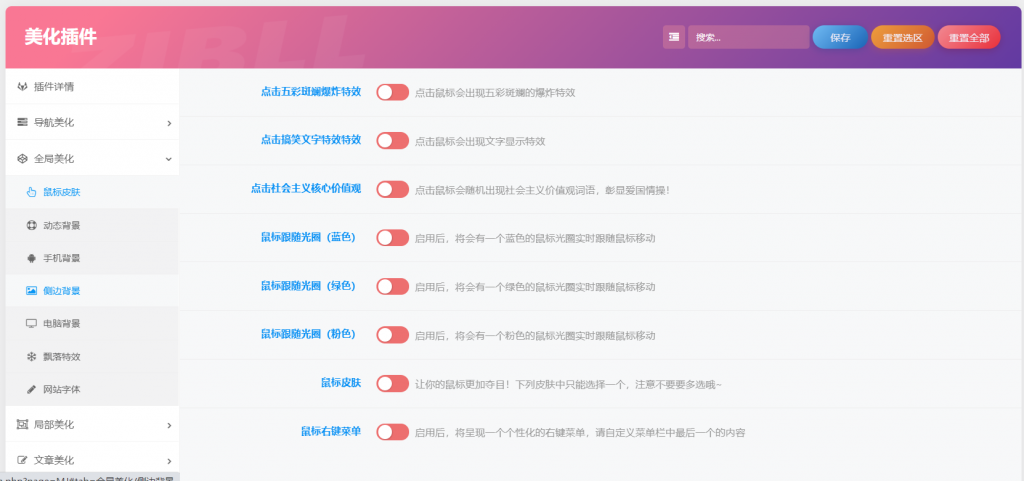Turn on the 鼠标皮肤 switch

pos(392,384)
